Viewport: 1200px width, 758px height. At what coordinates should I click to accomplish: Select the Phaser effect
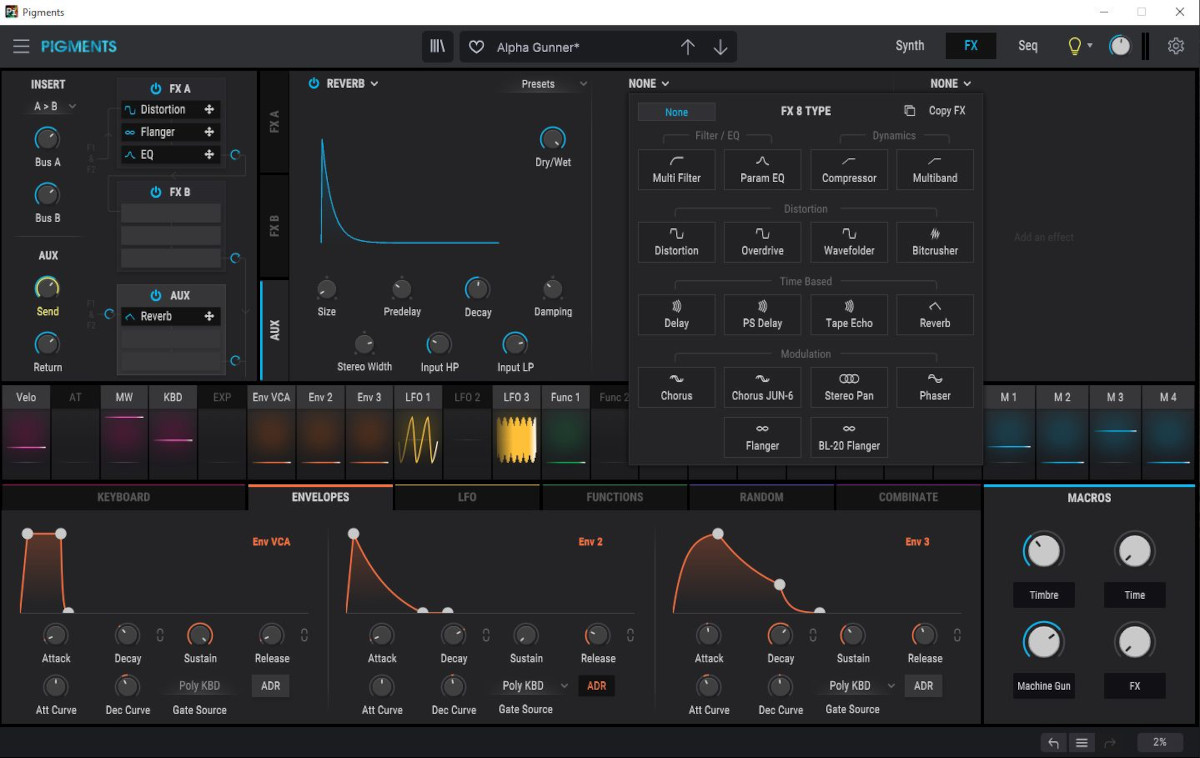pyautogui.click(x=935, y=387)
